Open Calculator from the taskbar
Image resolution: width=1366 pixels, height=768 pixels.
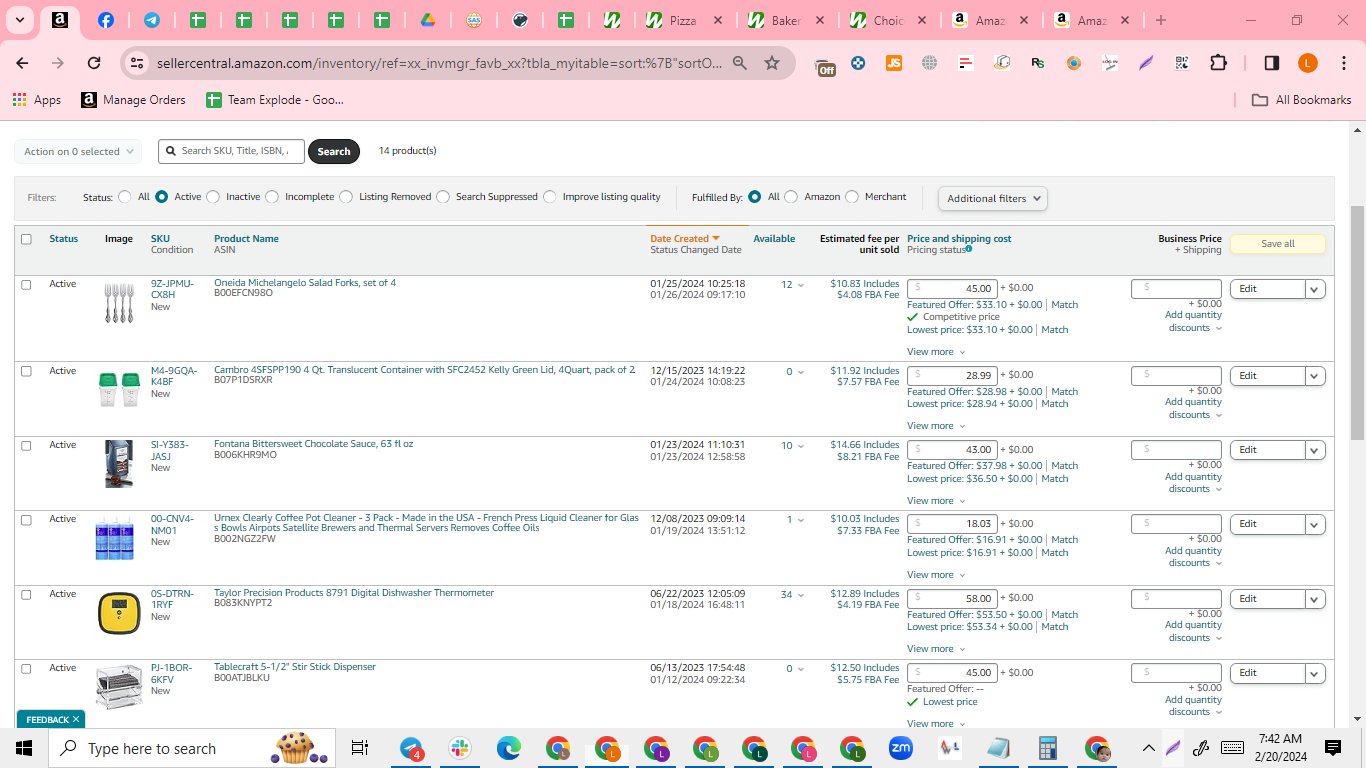(x=1048, y=748)
